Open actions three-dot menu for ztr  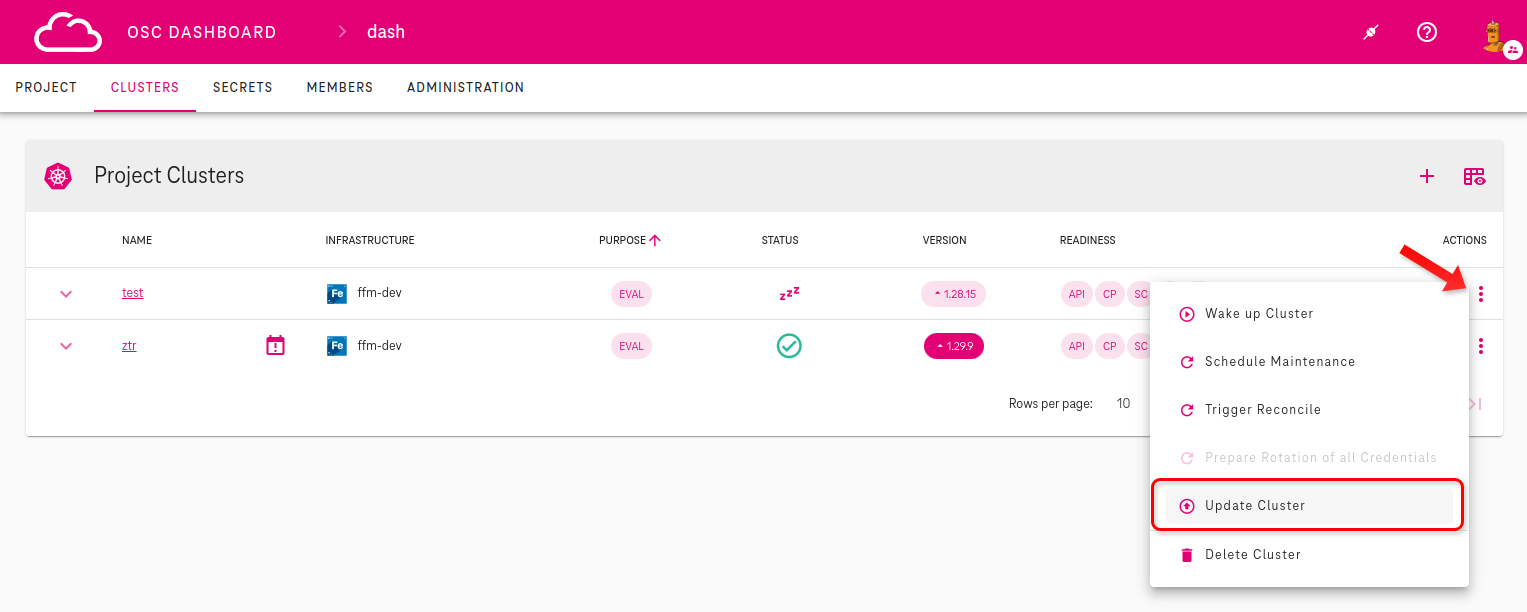[1480, 346]
